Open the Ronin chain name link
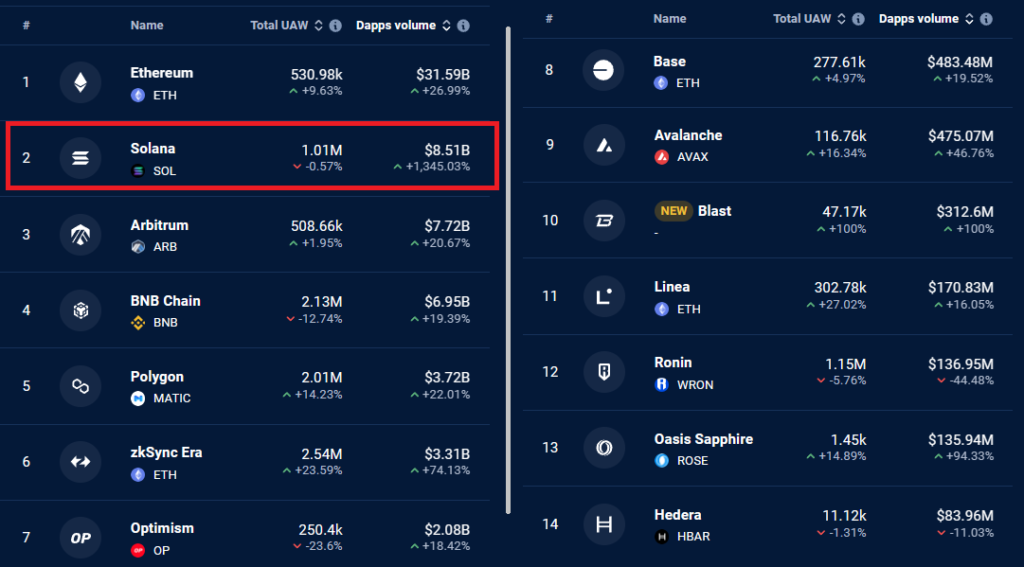The image size is (1024, 567). coord(673,363)
